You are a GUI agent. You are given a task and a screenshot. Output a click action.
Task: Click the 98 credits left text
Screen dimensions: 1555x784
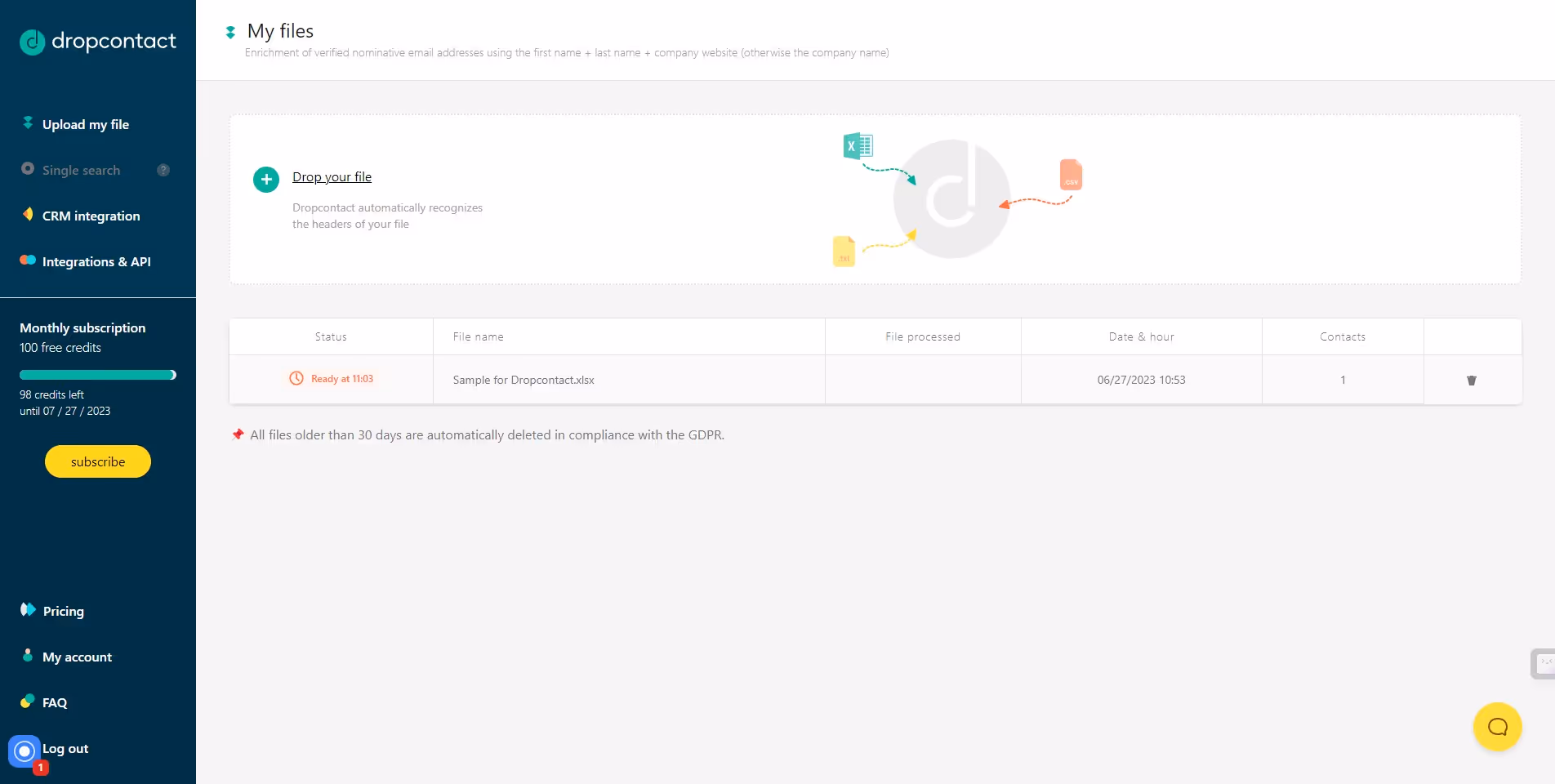click(52, 394)
